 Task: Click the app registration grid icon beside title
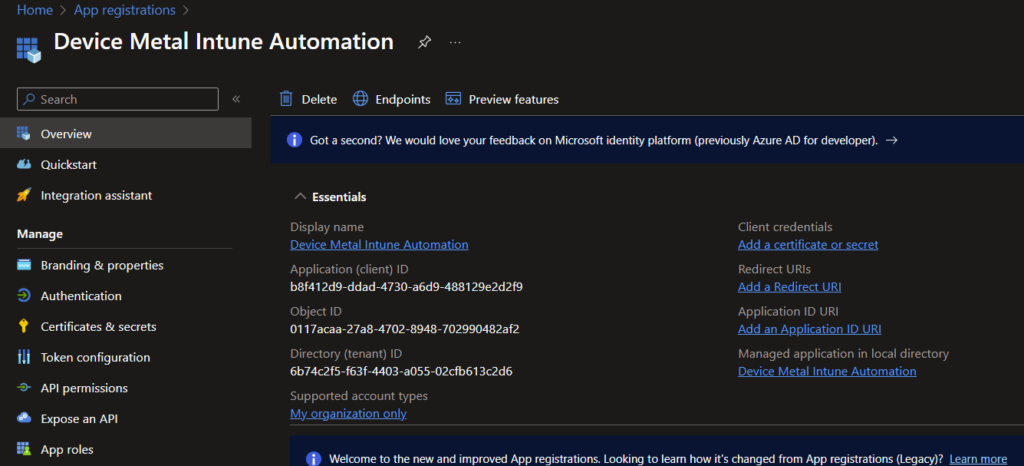[x=29, y=50]
